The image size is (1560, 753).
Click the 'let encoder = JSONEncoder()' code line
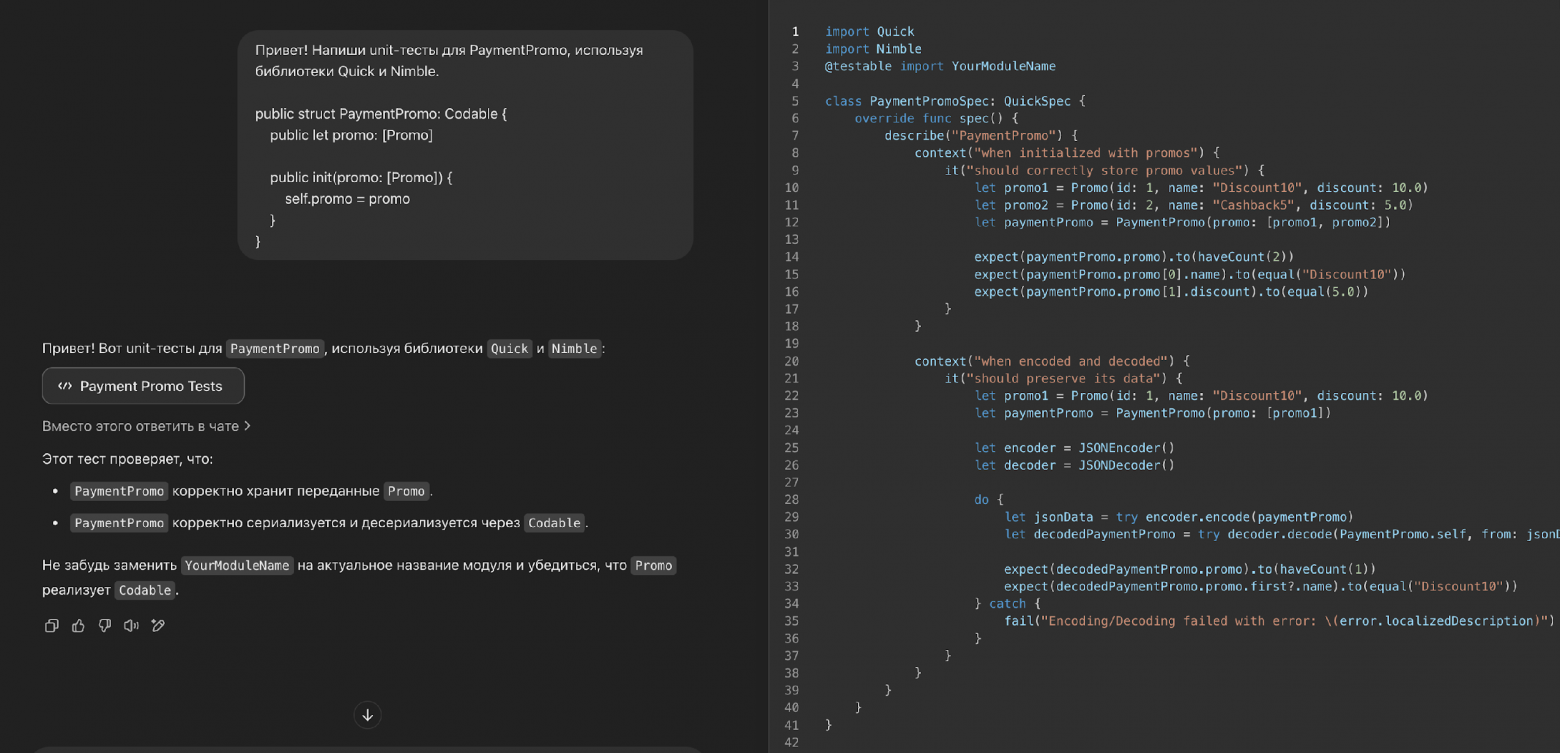click(x=1074, y=448)
